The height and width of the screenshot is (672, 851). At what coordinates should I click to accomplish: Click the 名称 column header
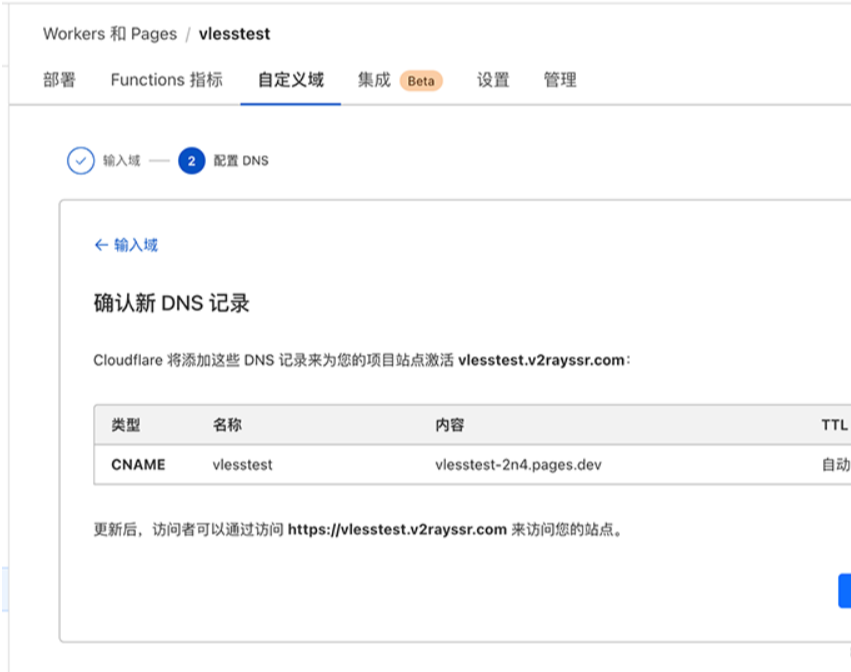tap(227, 424)
